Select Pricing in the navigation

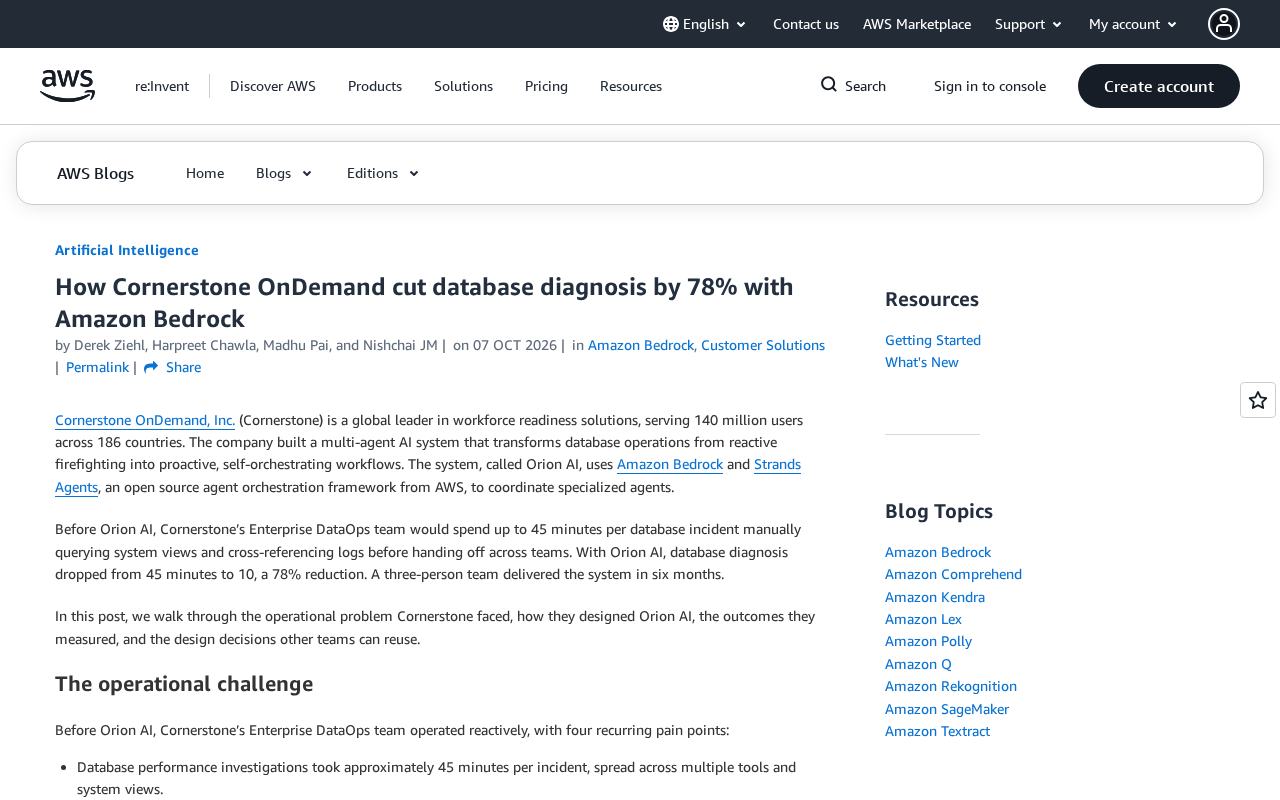click(546, 86)
